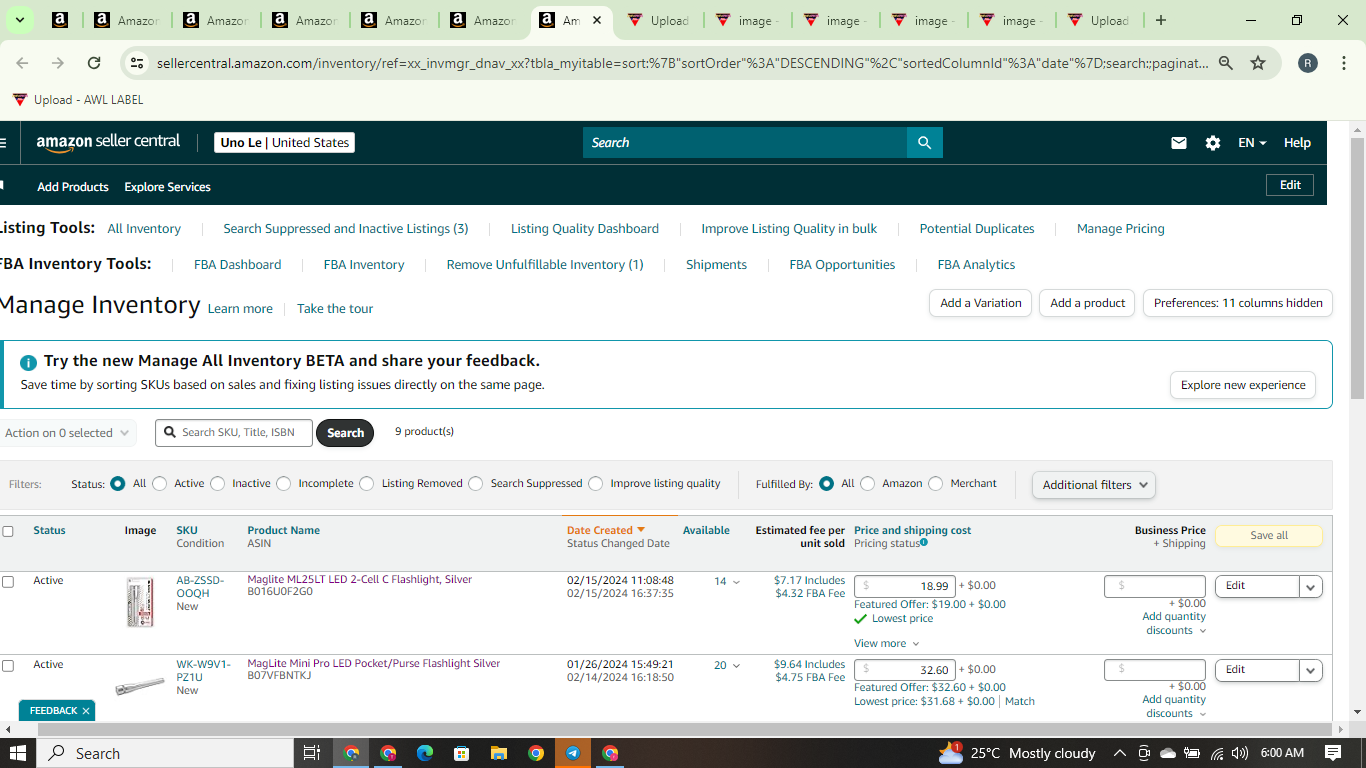Select the Active status filter

click(160, 484)
